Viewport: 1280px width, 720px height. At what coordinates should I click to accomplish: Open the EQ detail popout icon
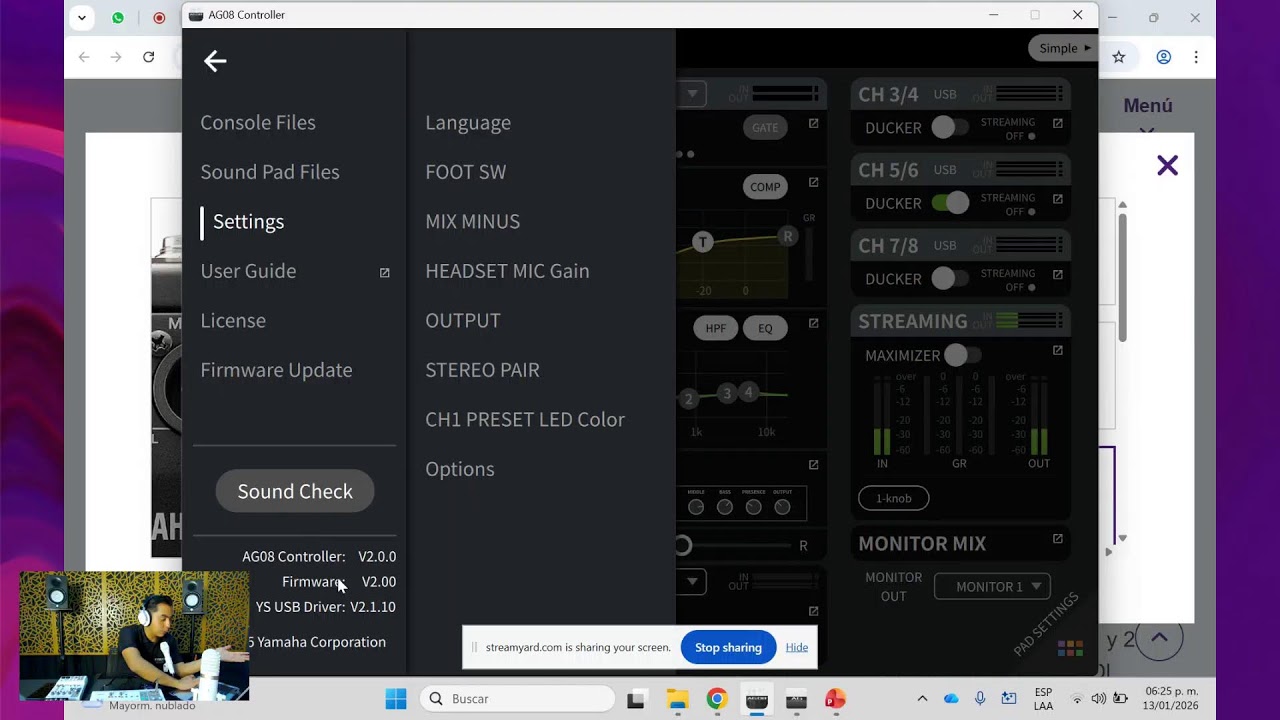pyautogui.click(x=813, y=323)
